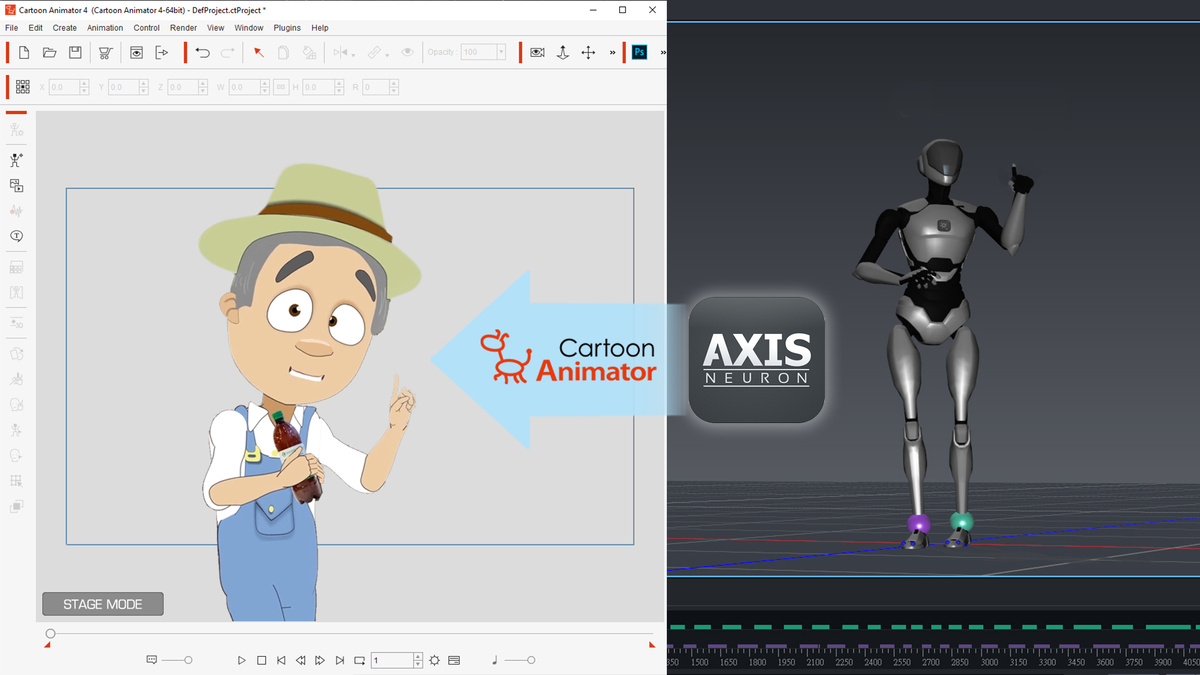The width and height of the screenshot is (1200, 675).
Task: Open the Animation menu
Action: click(105, 28)
